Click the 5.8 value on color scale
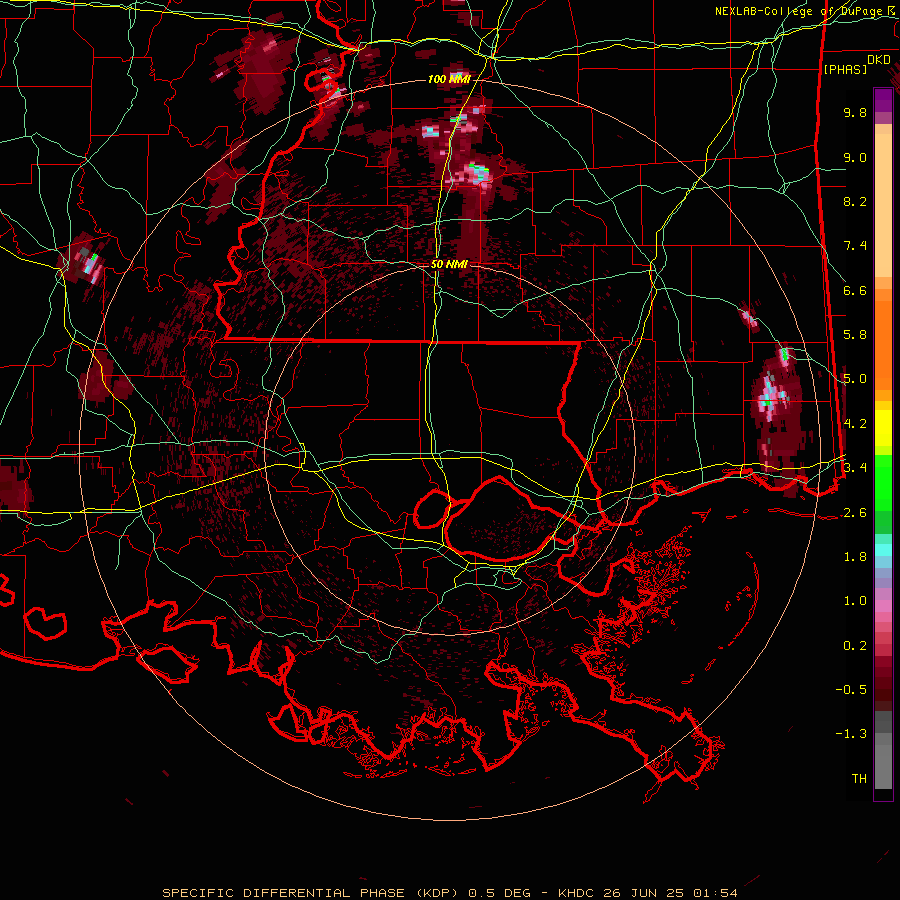This screenshot has width=900, height=900. (x=855, y=335)
